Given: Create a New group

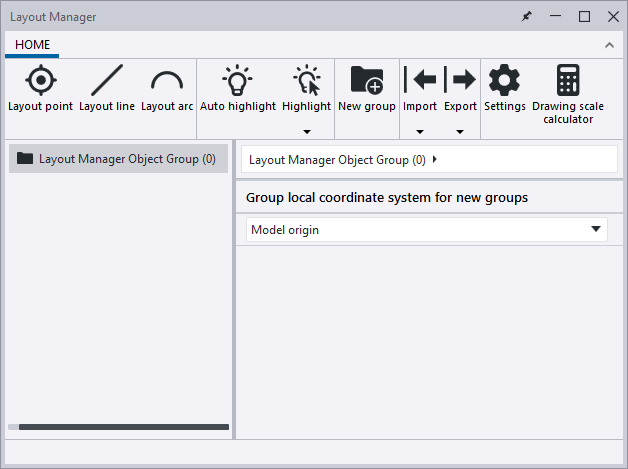Looking at the screenshot, I should (366, 81).
